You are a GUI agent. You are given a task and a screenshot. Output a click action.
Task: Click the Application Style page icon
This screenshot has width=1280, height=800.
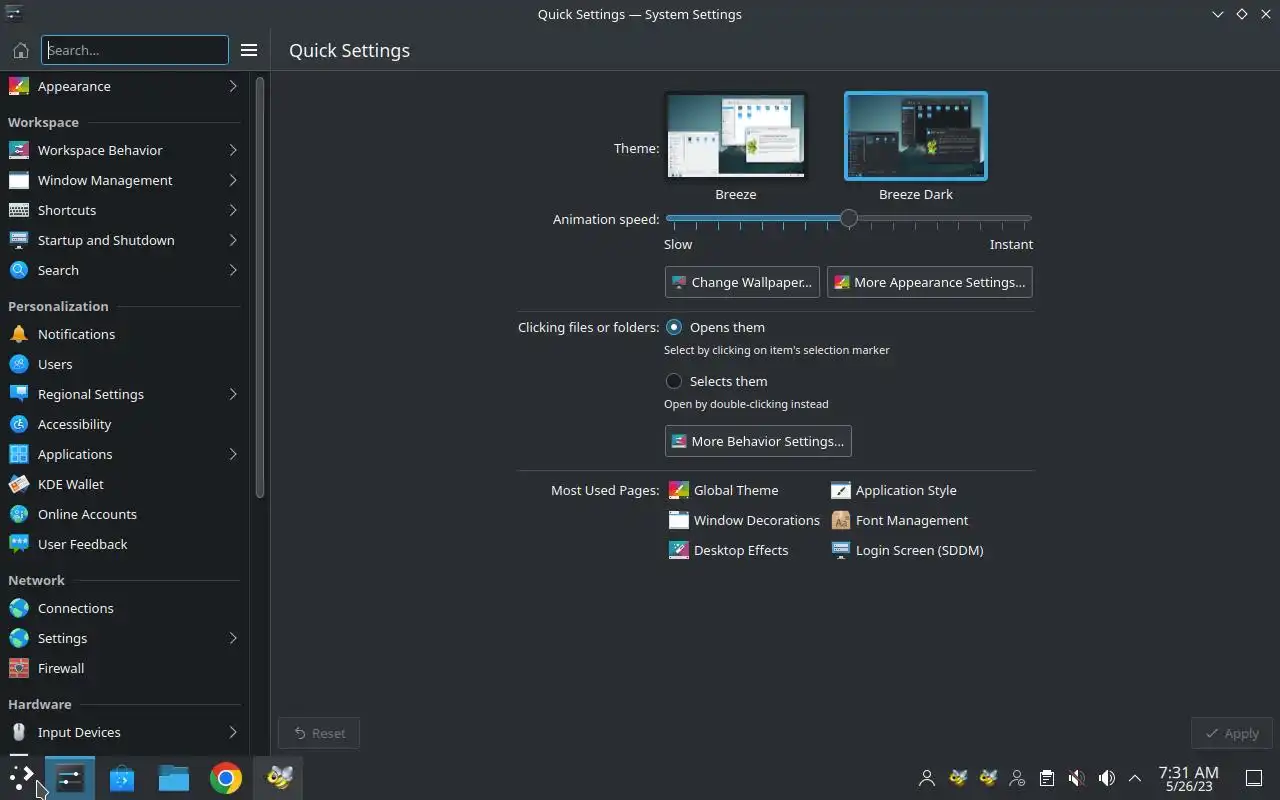[840, 490]
